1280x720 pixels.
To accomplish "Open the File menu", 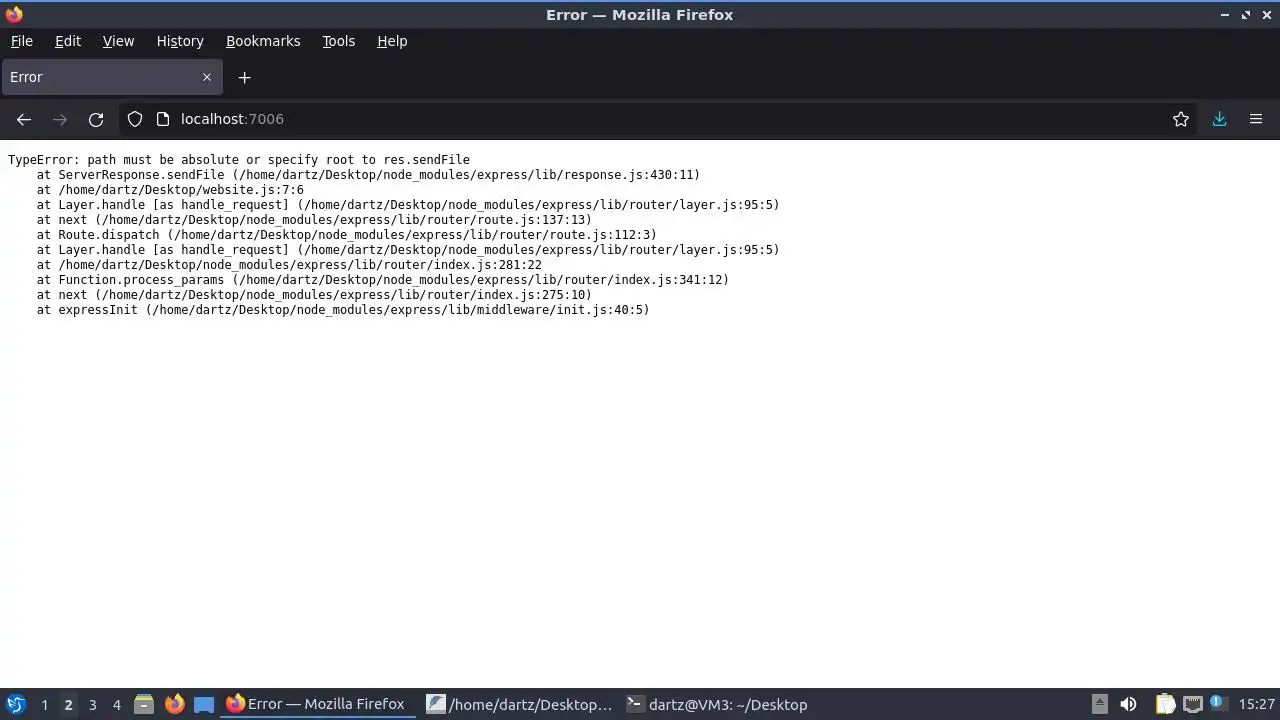I will point(22,41).
